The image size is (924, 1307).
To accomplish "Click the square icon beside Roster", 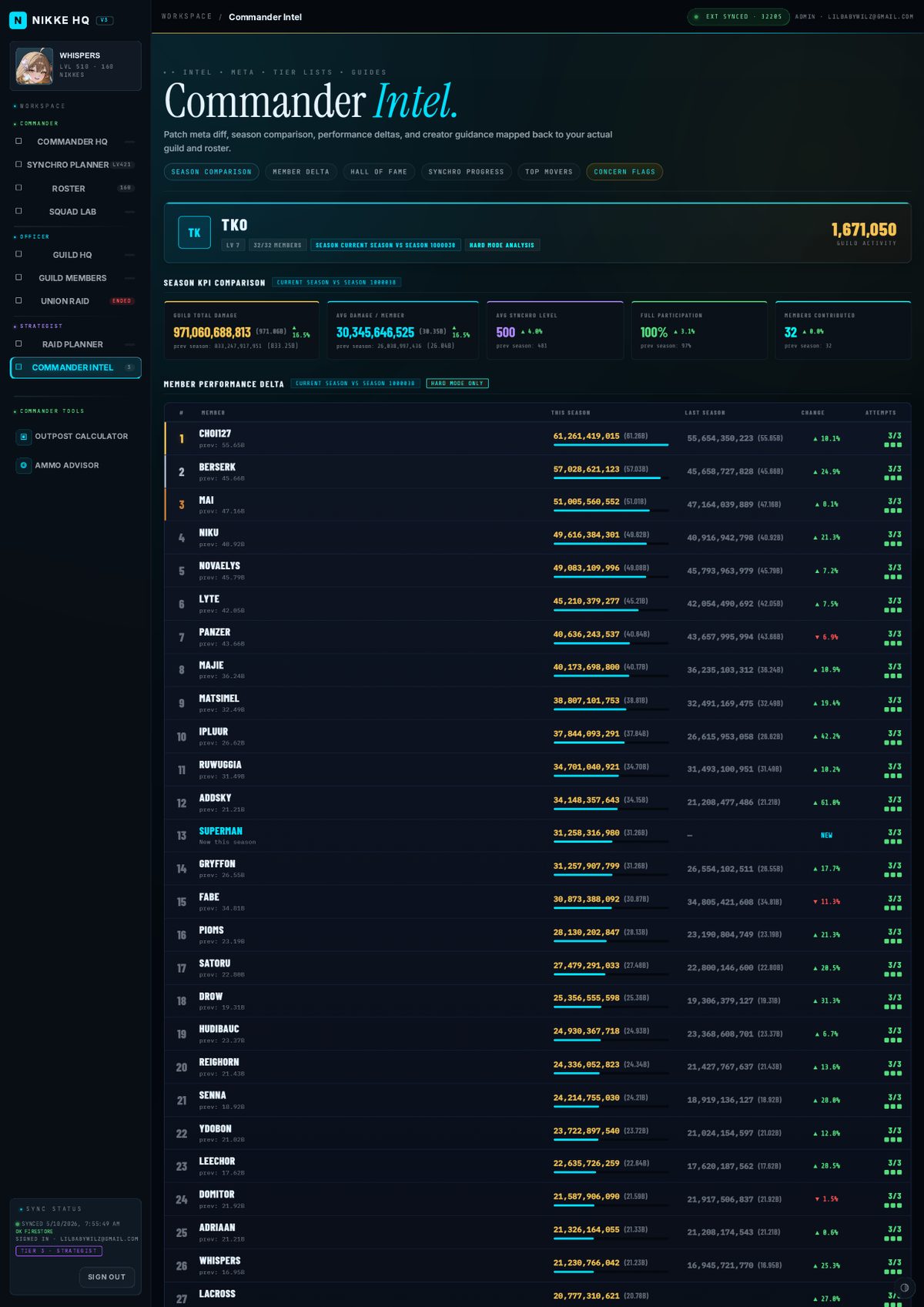I will point(18,188).
